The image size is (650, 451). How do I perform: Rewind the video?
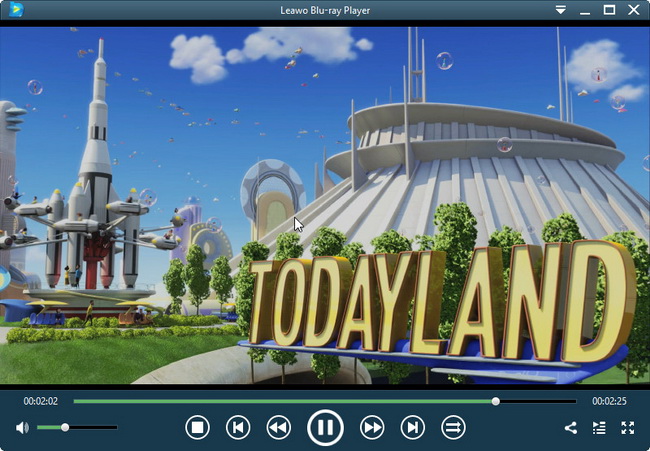[279, 427]
